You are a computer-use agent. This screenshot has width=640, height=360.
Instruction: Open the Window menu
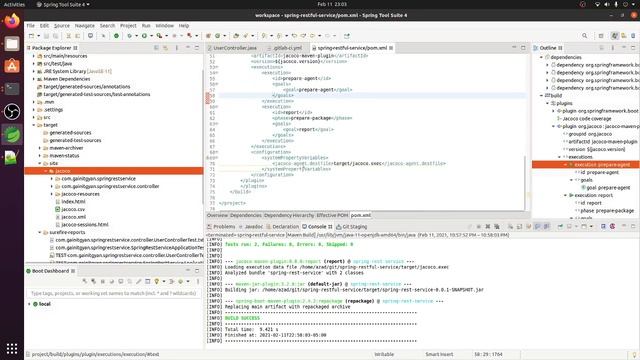(x=164, y=25)
